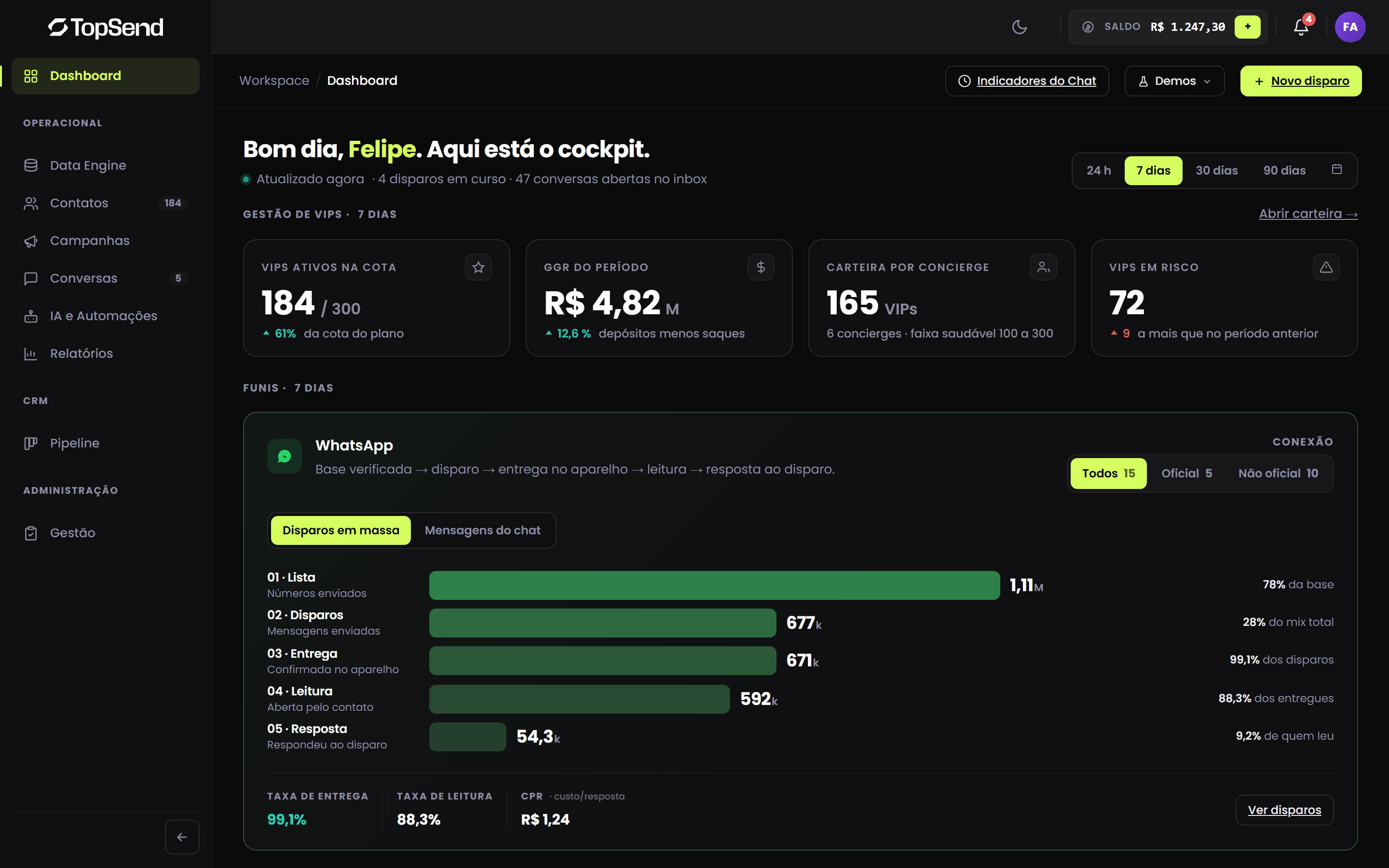Click the Data Engine database icon
This screenshot has width=1389, height=868.
point(31,165)
